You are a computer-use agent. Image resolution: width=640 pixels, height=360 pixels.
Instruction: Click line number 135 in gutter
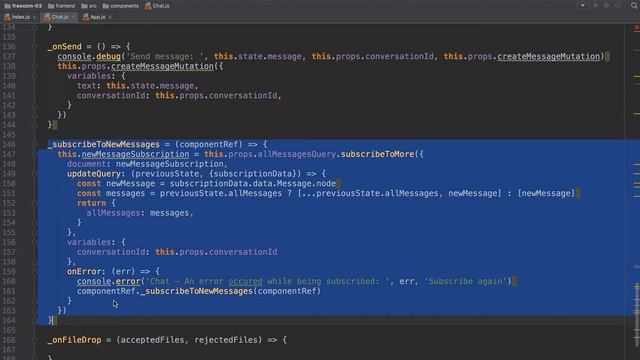click(x=9, y=37)
